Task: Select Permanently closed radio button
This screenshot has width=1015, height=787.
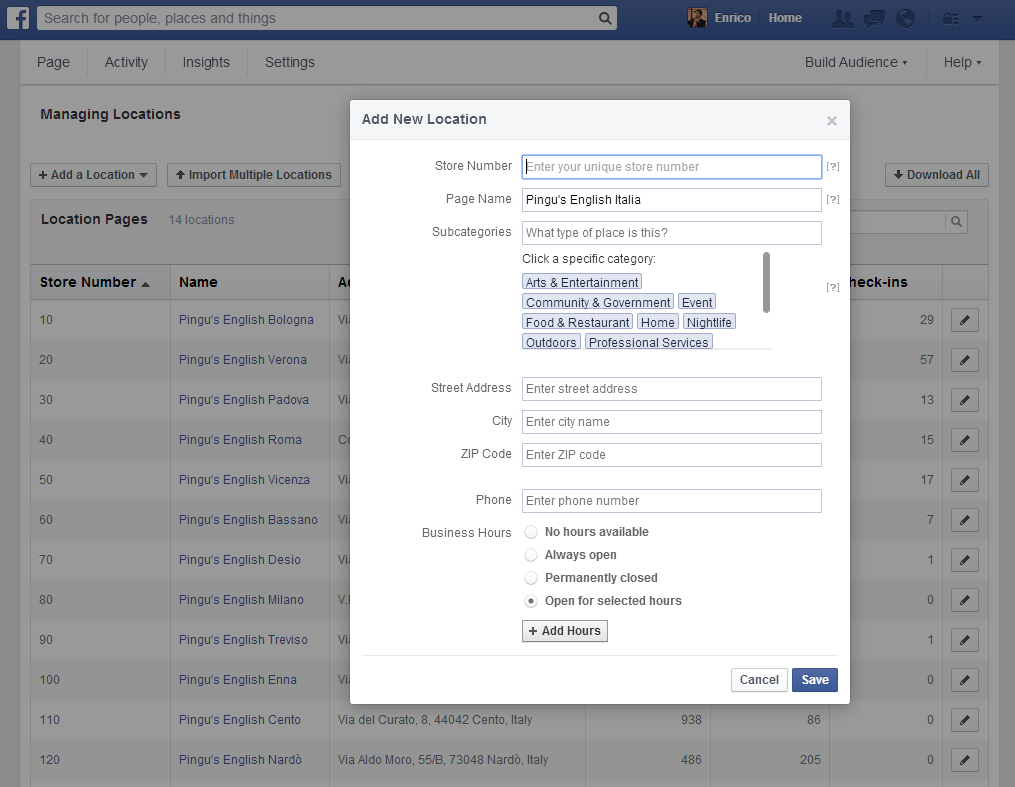Action: pos(531,578)
